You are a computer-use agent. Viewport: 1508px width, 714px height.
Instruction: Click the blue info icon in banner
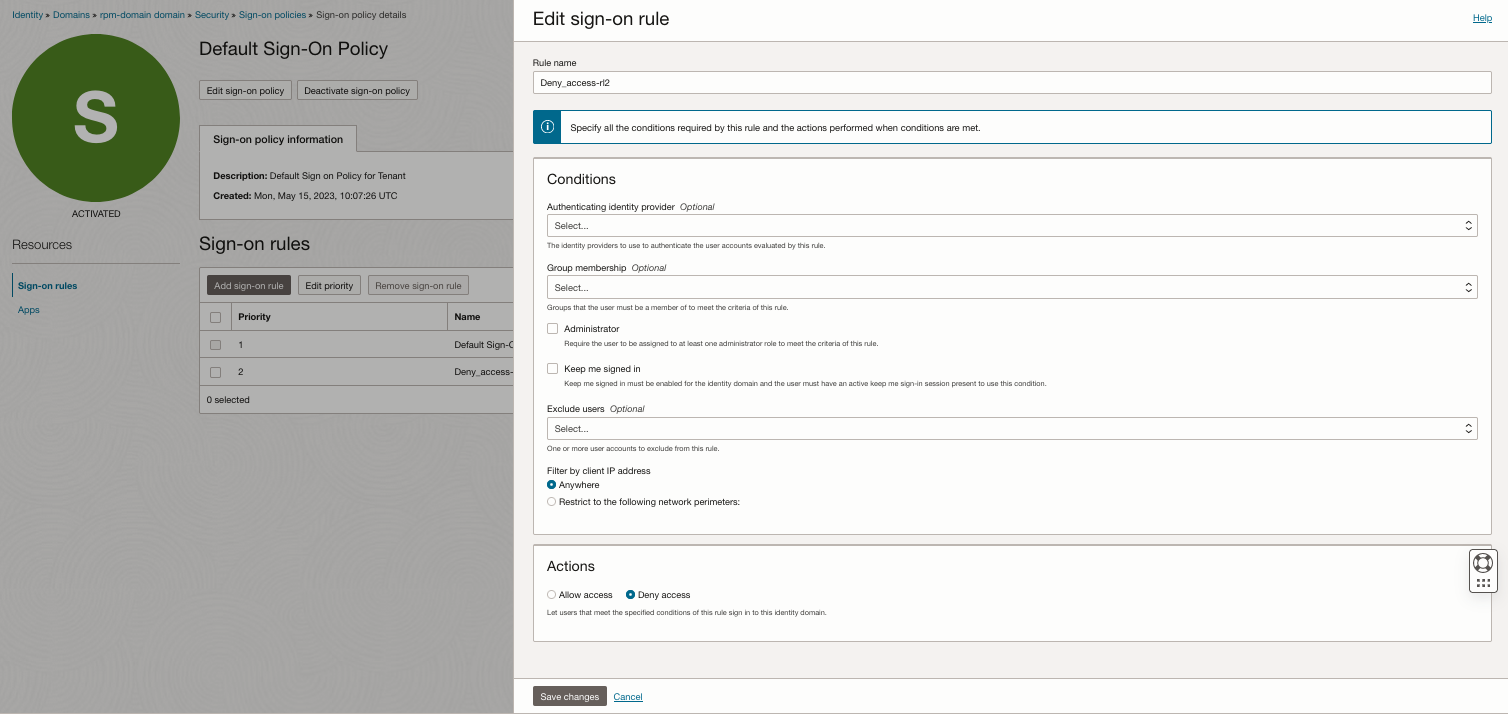tap(547, 127)
